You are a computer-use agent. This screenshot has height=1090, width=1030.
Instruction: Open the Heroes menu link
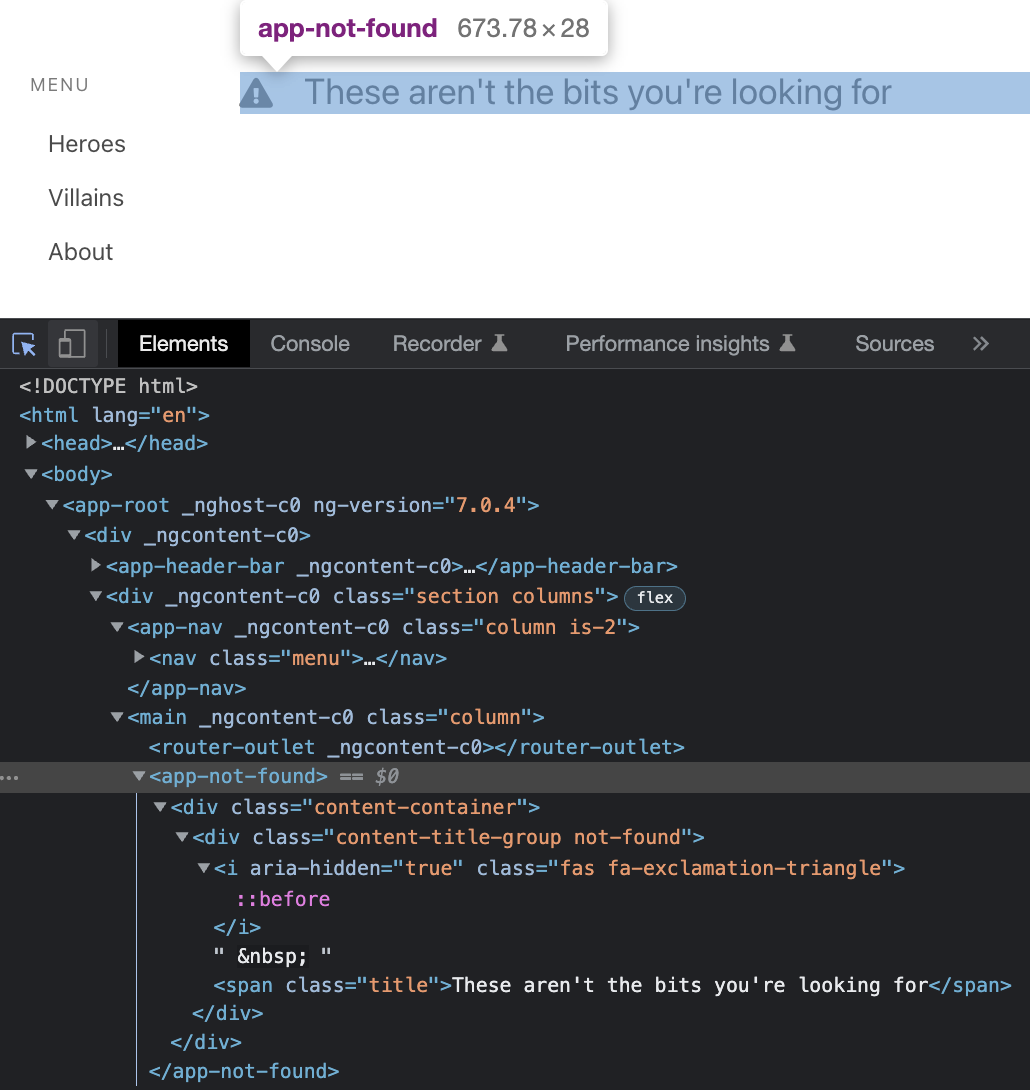tap(87, 144)
